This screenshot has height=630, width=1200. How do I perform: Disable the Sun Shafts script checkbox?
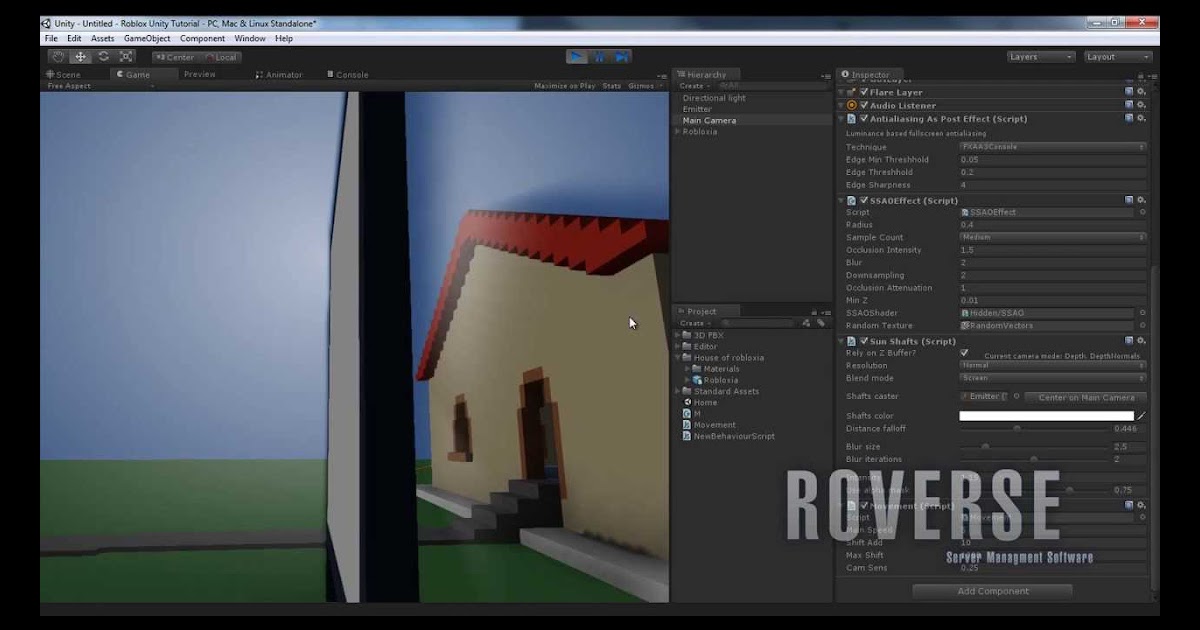(x=864, y=341)
